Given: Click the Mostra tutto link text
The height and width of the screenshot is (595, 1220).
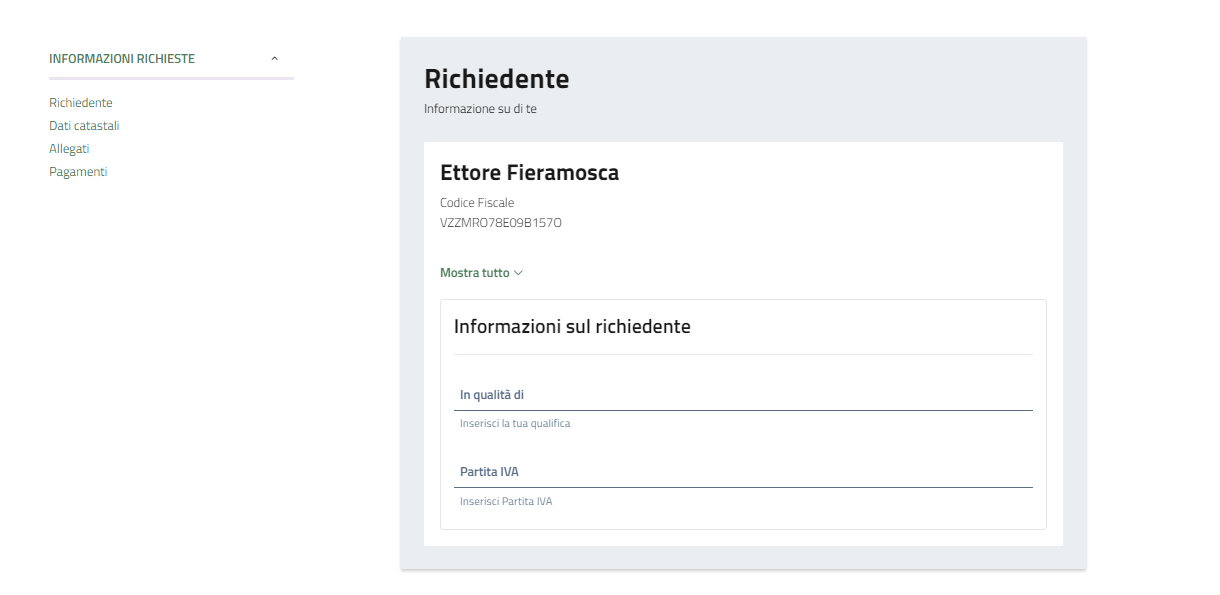Looking at the screenshot, I should coord(475,273).
